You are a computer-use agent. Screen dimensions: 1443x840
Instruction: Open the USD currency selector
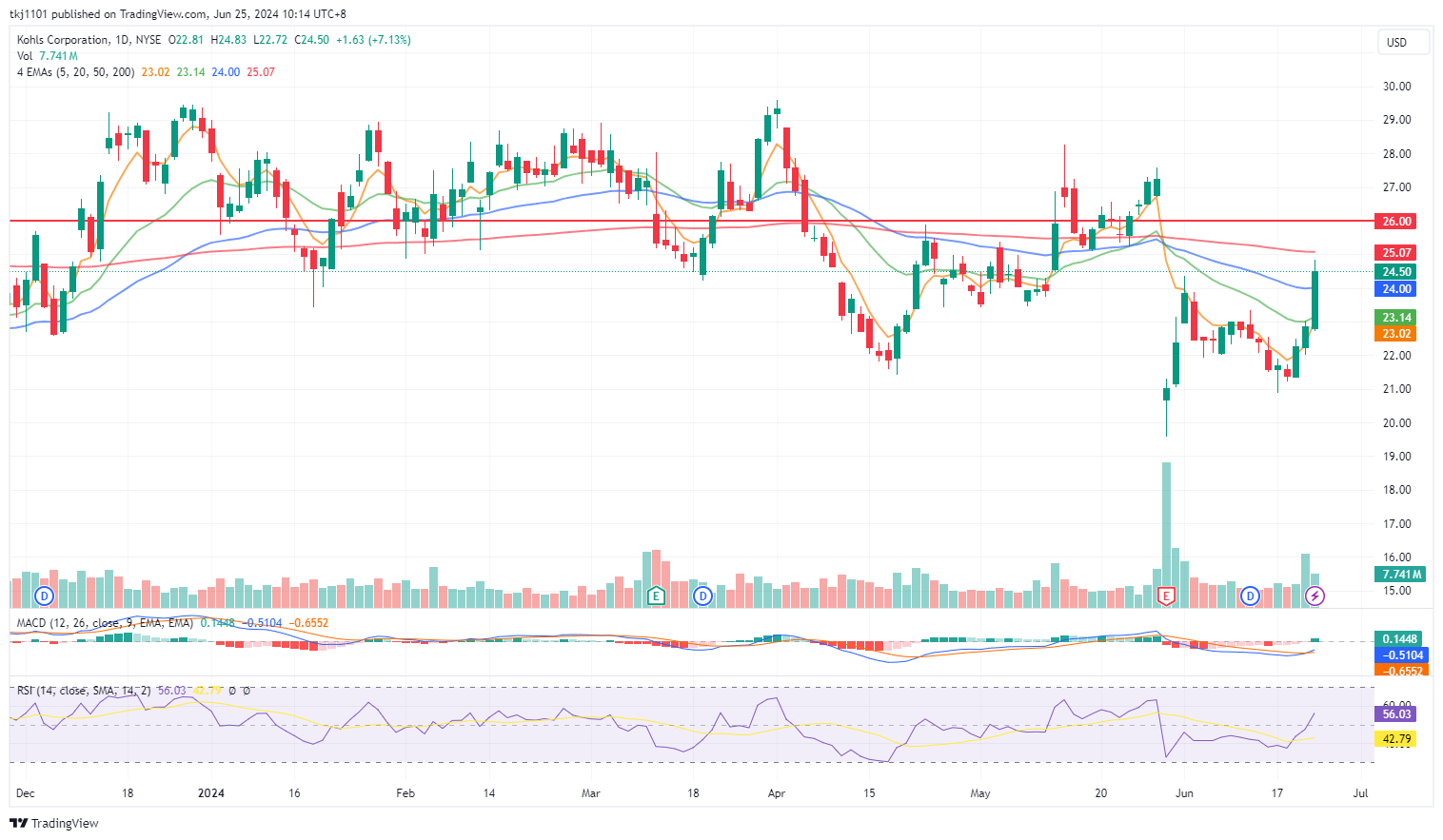pos(1403,42)
